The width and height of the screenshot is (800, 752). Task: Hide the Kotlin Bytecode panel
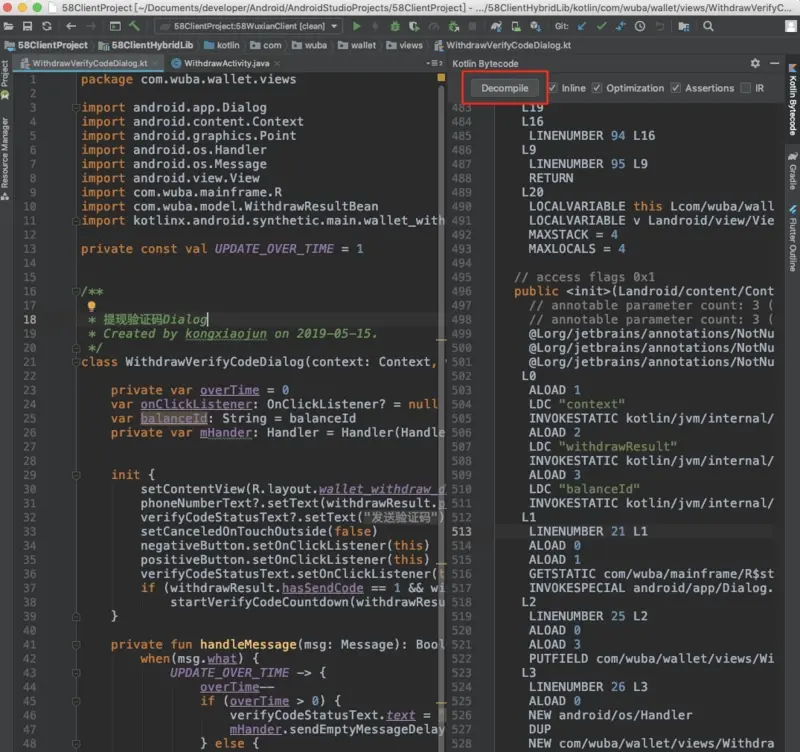tap(774, 63)
